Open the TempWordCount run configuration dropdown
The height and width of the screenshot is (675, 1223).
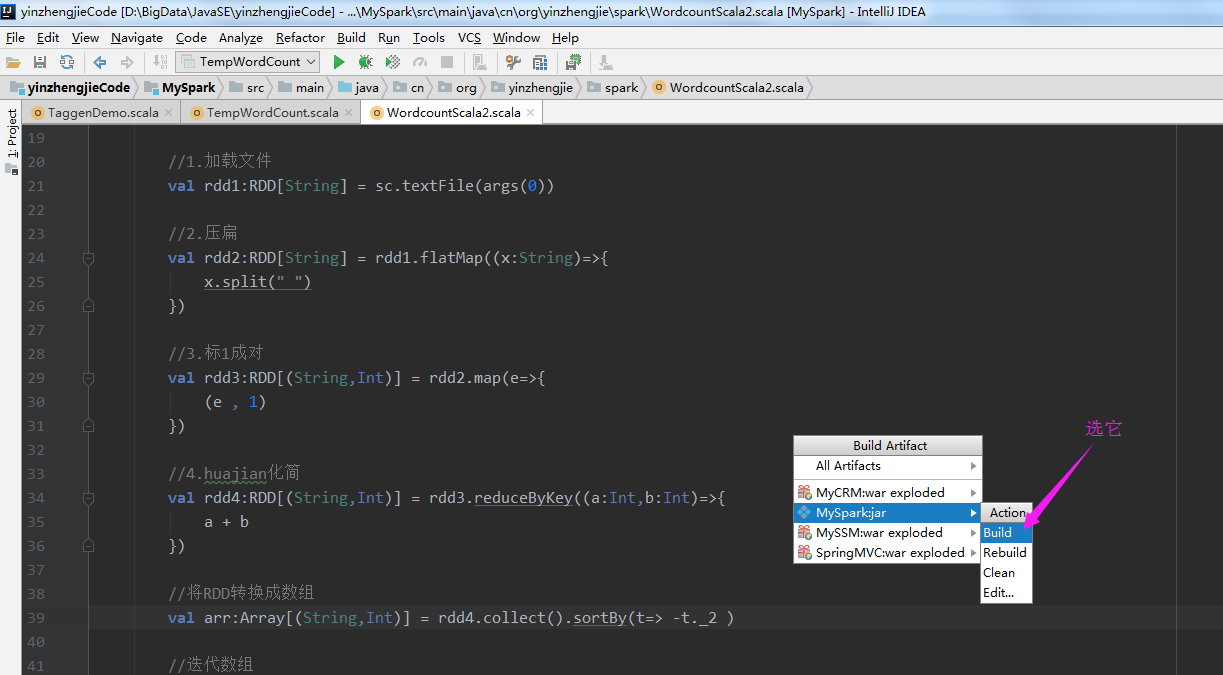tap(247, 62)
